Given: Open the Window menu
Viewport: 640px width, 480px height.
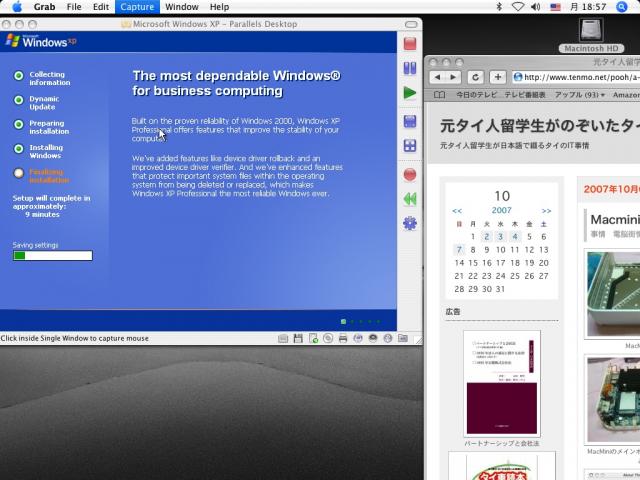Looking at the screenshot, I should [x=182, y=7].
